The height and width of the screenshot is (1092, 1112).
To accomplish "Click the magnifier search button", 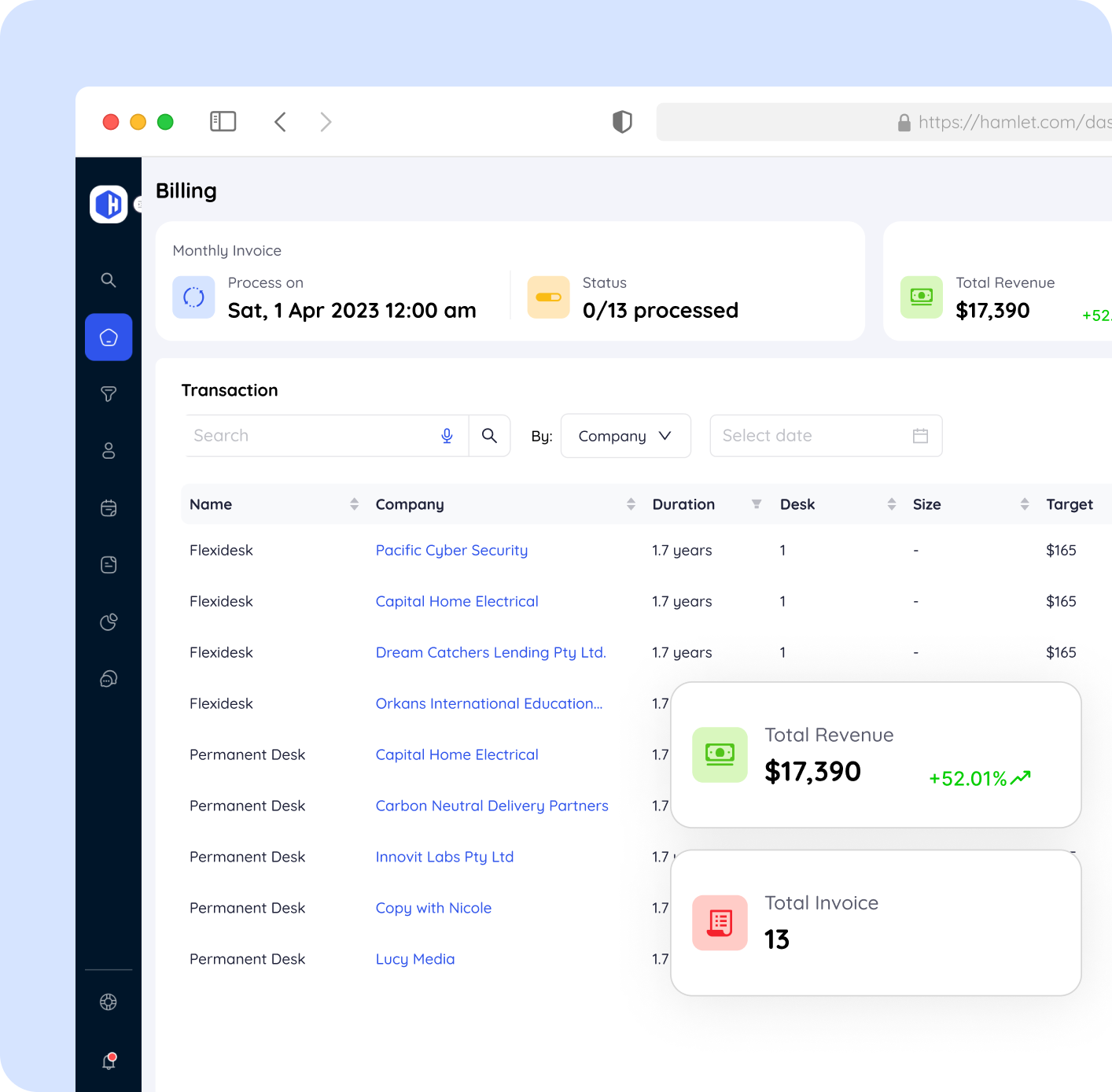I will coord(489,436).
